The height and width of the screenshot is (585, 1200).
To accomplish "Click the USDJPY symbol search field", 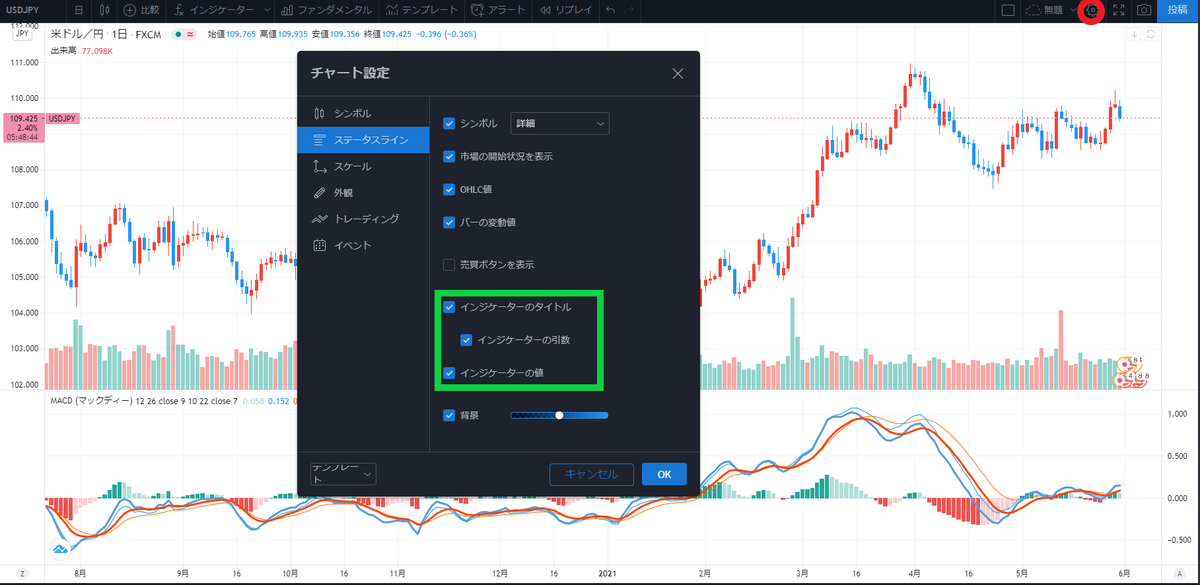I will (32, 10).
